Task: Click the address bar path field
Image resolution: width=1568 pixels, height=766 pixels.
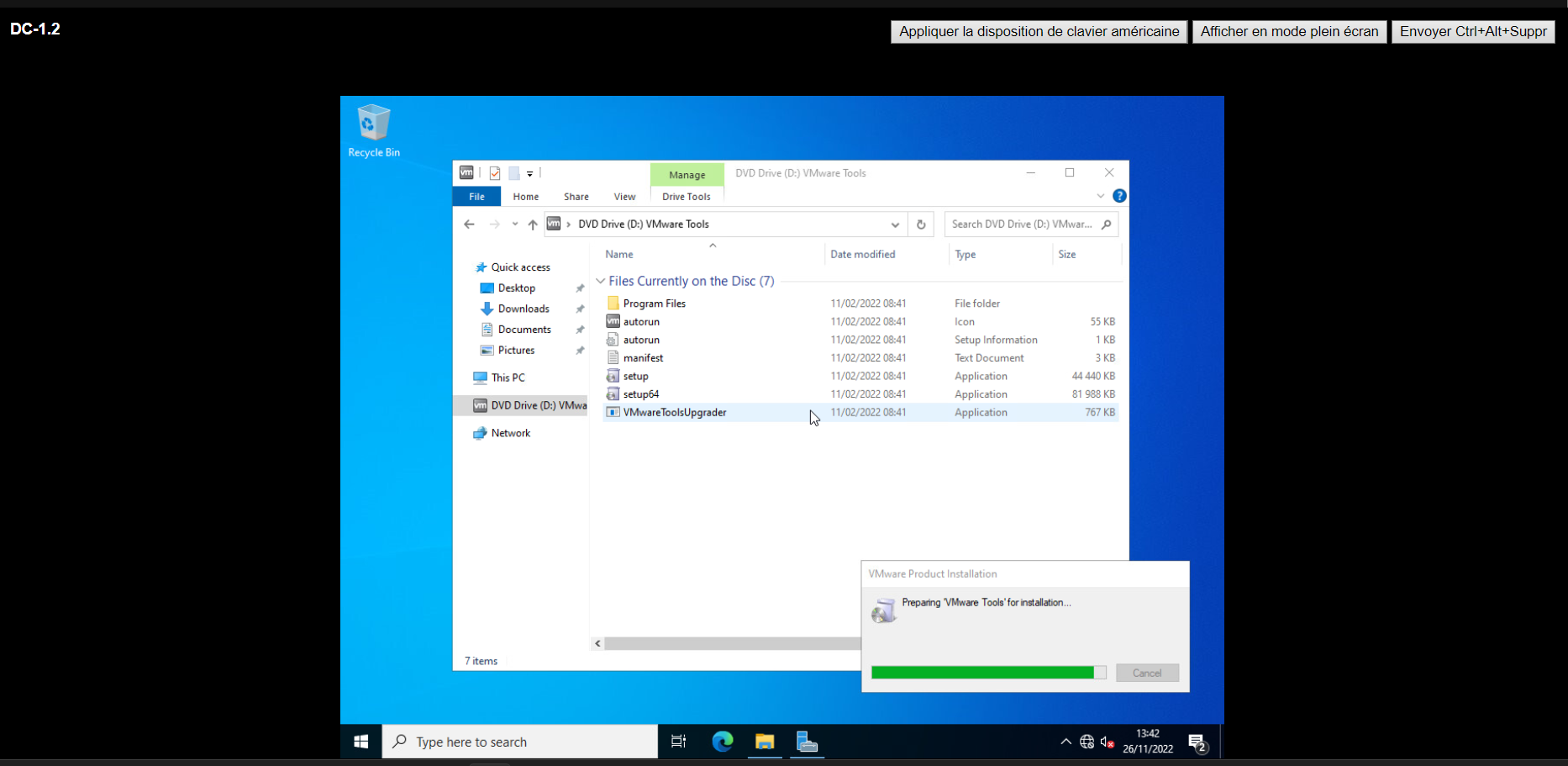Action: pos(726,225)
